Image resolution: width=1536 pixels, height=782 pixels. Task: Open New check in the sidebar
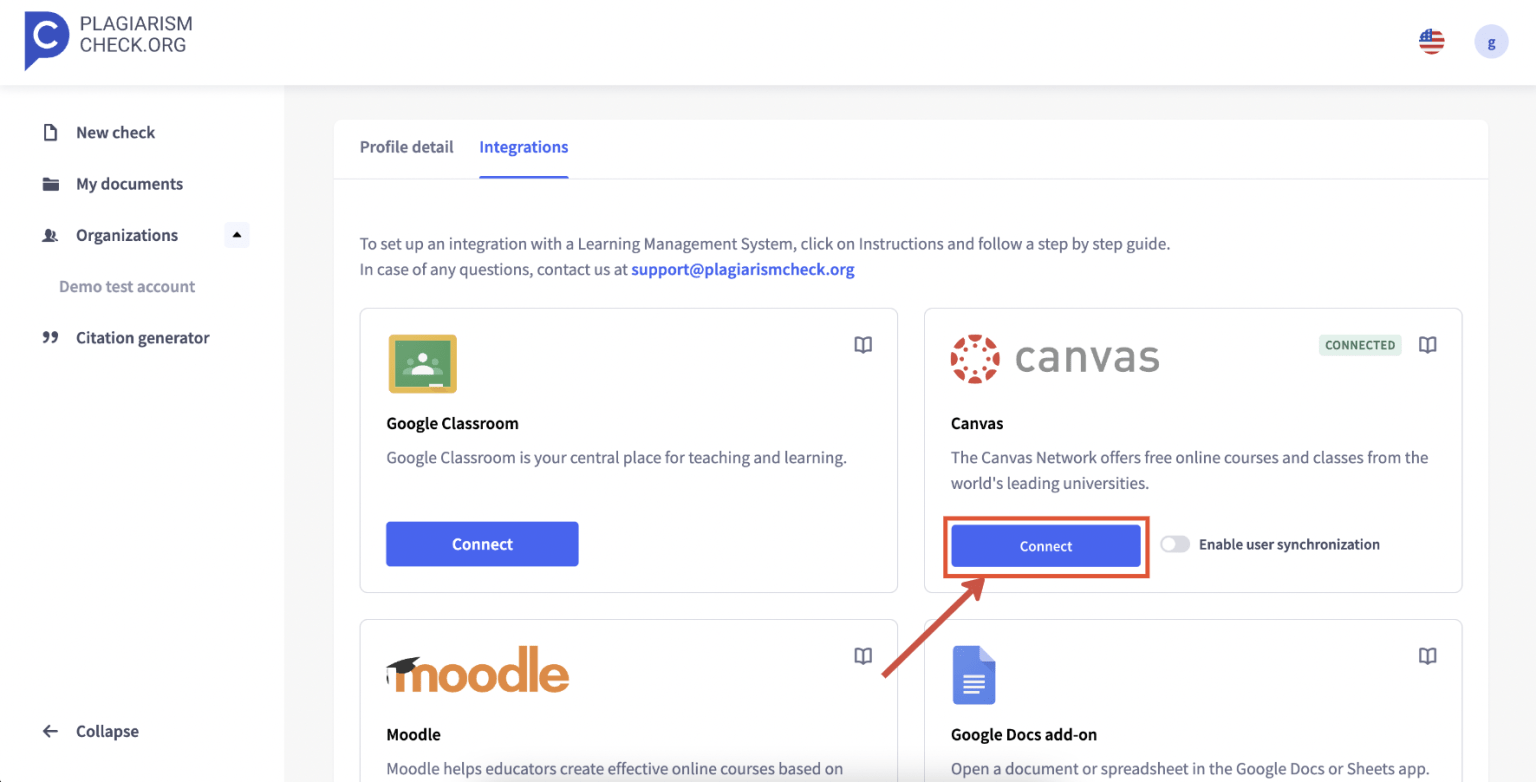[115, 133]
